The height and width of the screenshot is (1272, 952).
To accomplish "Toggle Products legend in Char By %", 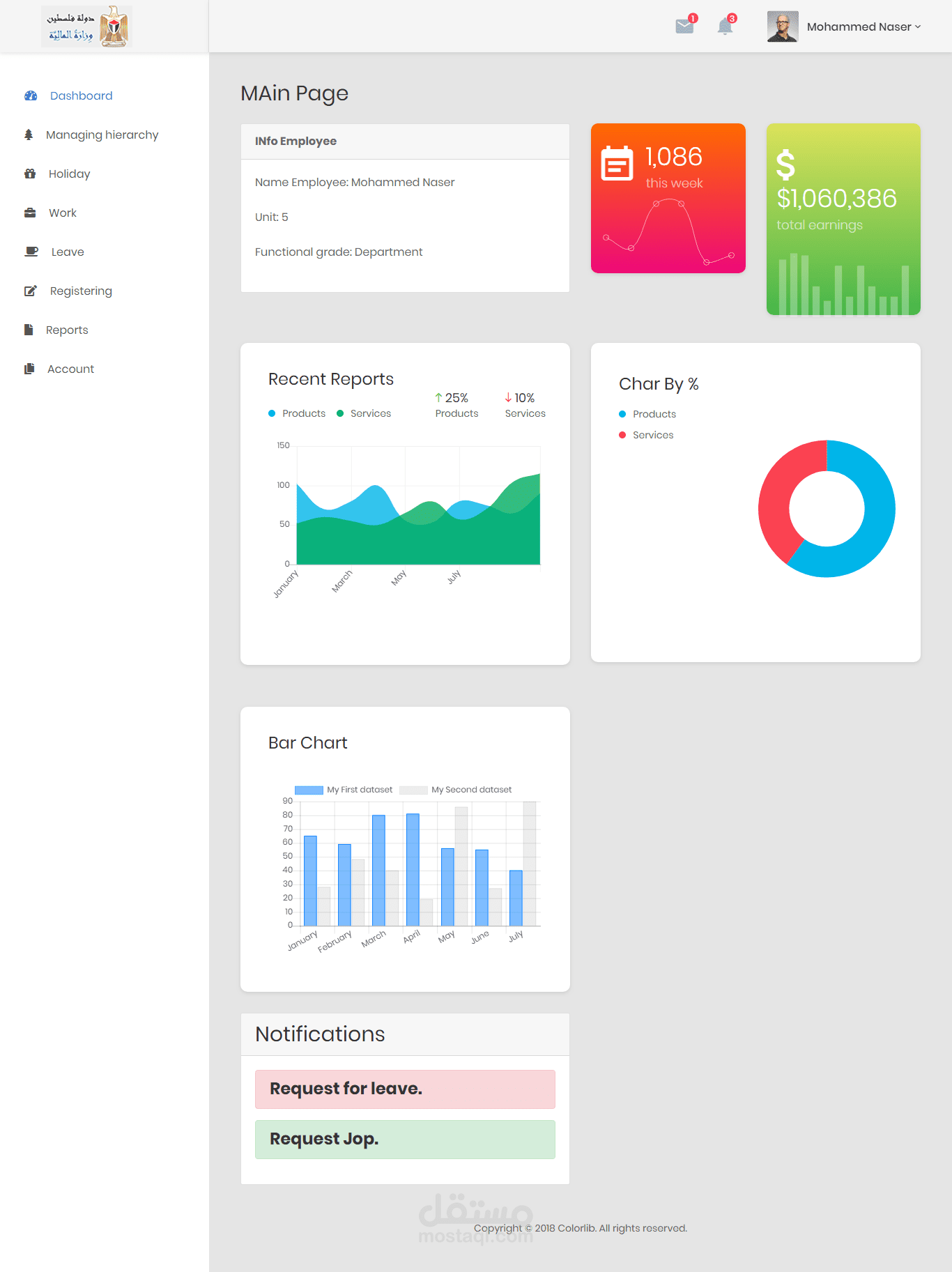I will click(647, 414).
